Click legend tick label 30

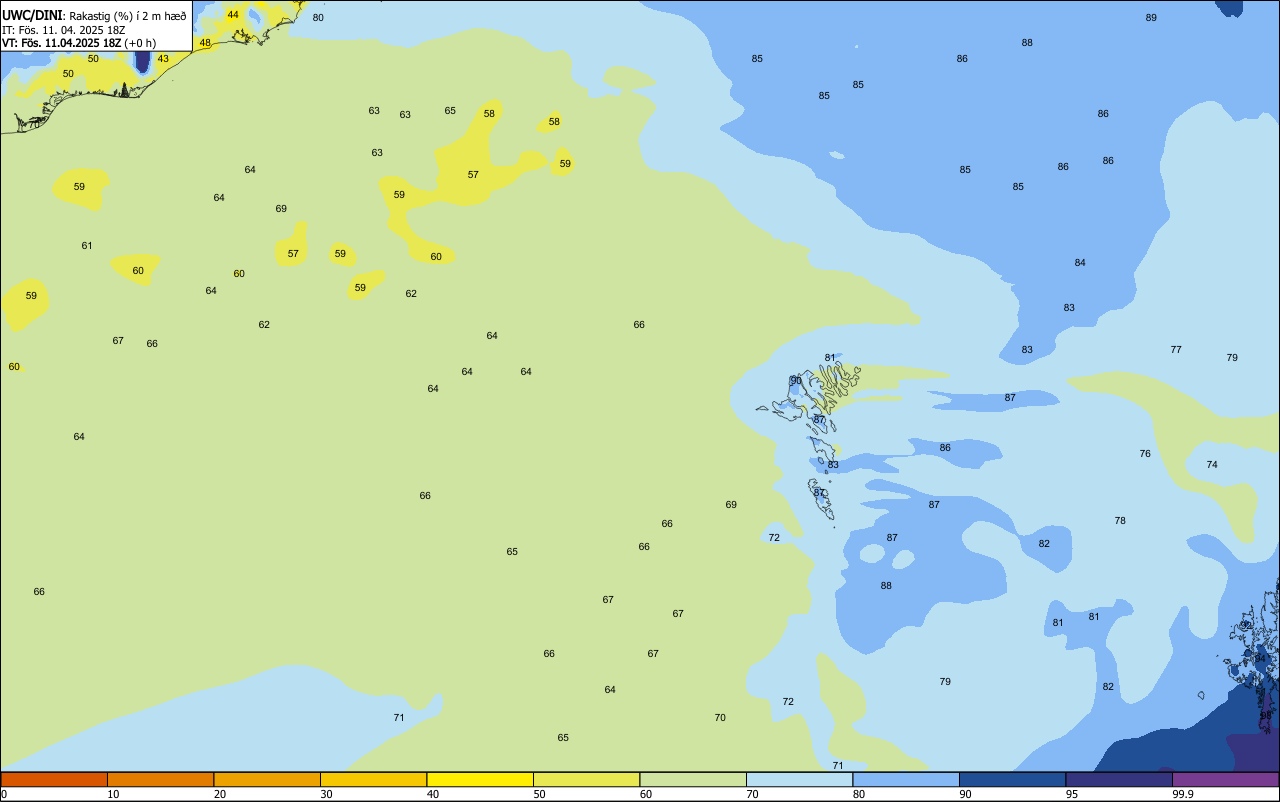[x=326, y=794]
